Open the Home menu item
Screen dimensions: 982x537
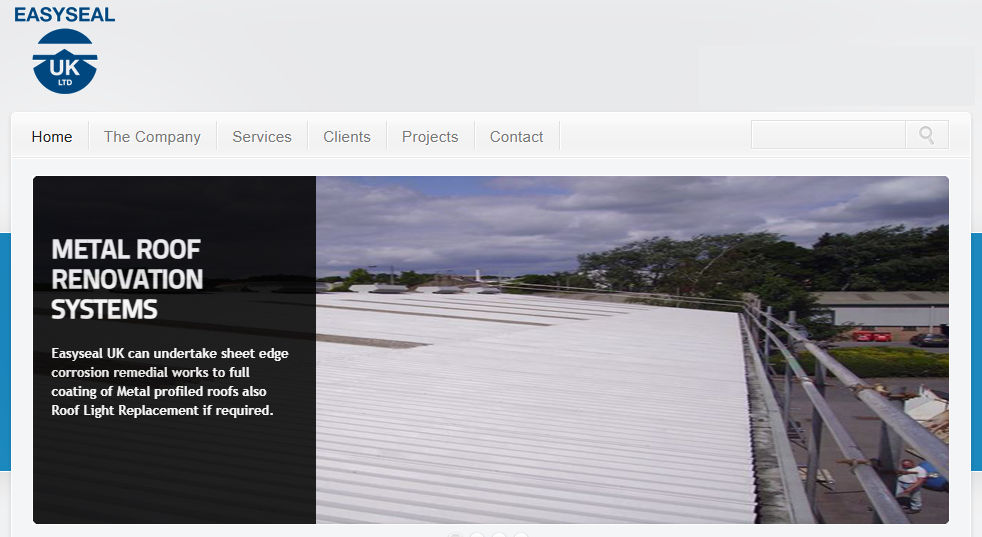[52, 137]
